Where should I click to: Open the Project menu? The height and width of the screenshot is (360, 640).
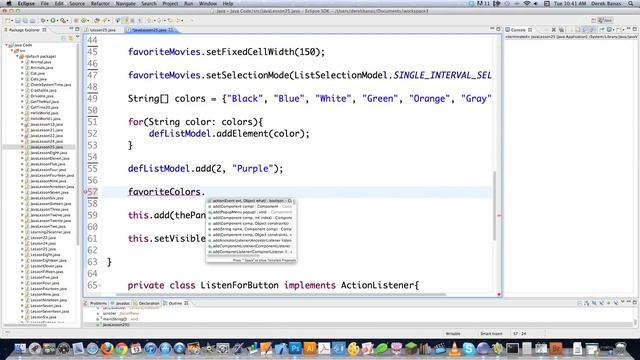170,3
